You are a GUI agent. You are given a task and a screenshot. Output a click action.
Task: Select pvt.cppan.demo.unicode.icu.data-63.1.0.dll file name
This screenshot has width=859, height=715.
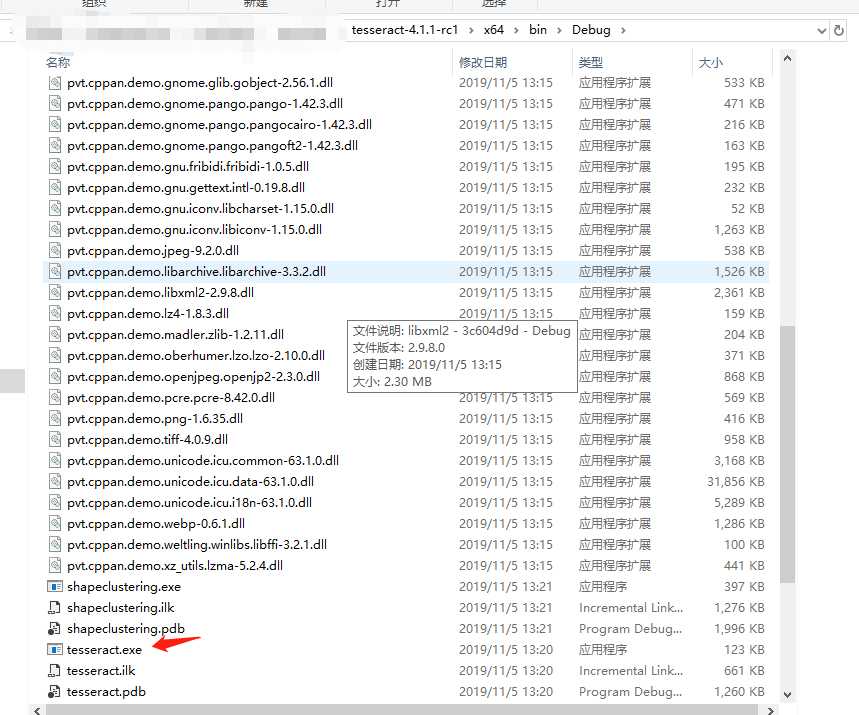point(190,482)
